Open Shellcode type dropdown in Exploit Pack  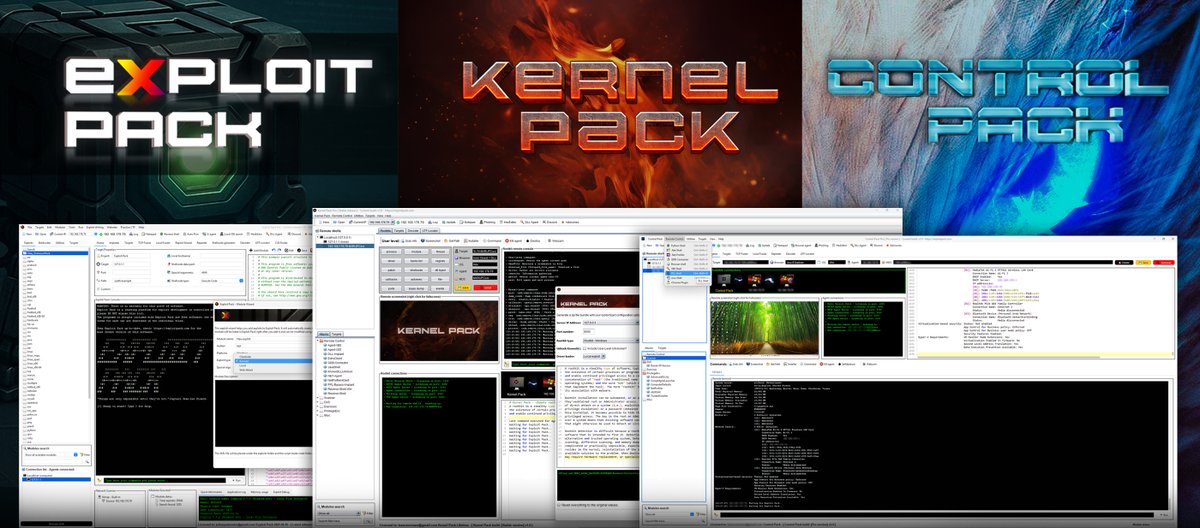point(221,281)
